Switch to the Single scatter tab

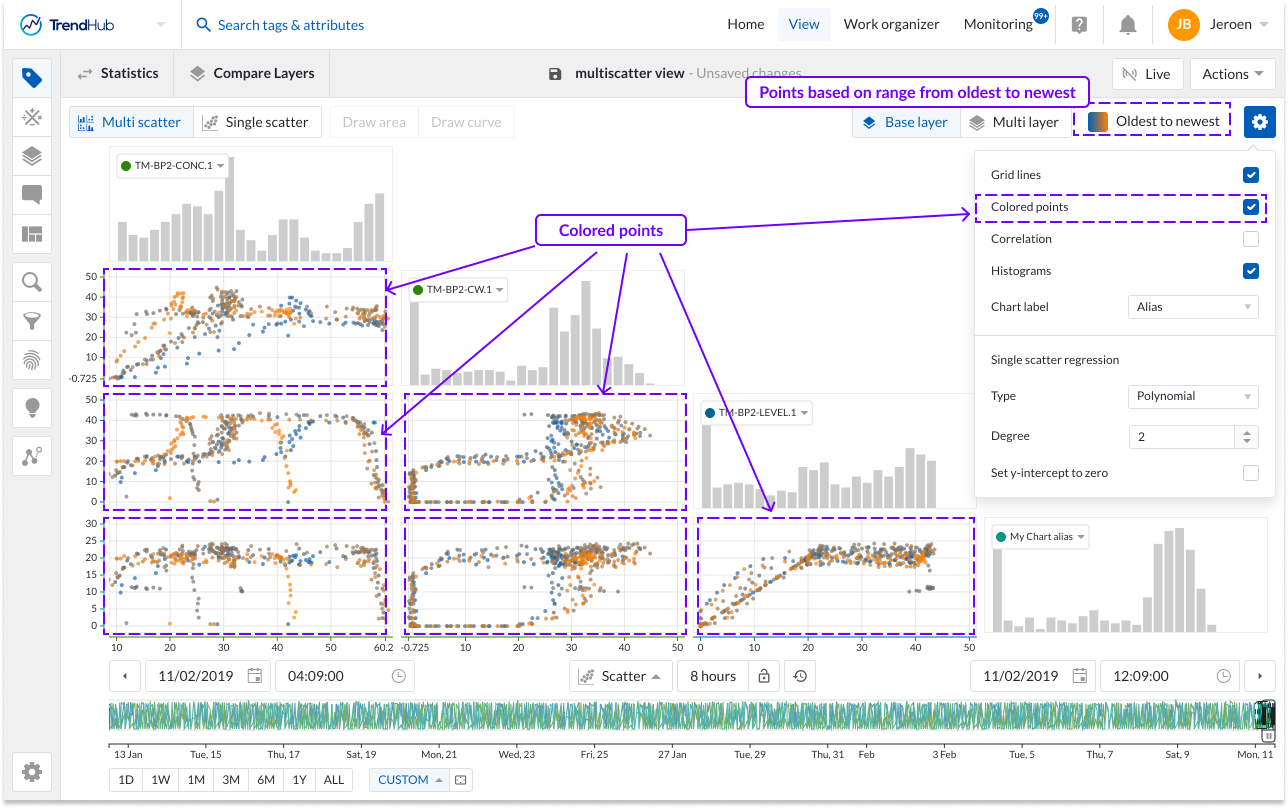click(x=256, y=122)
